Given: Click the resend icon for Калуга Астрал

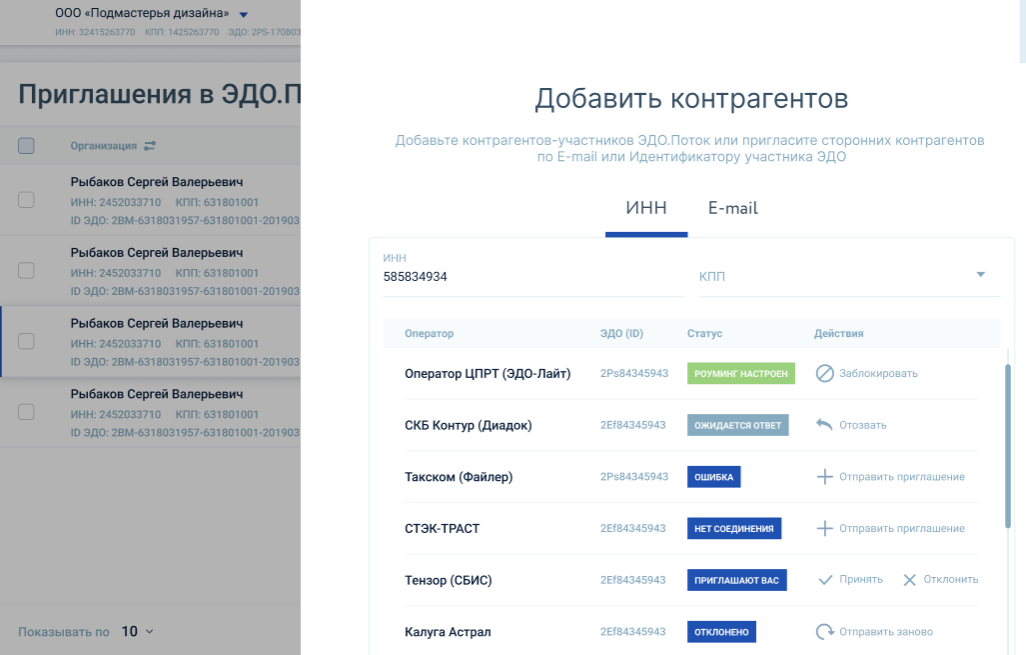Looking at the screenshot, I should (x=825, y=632).
